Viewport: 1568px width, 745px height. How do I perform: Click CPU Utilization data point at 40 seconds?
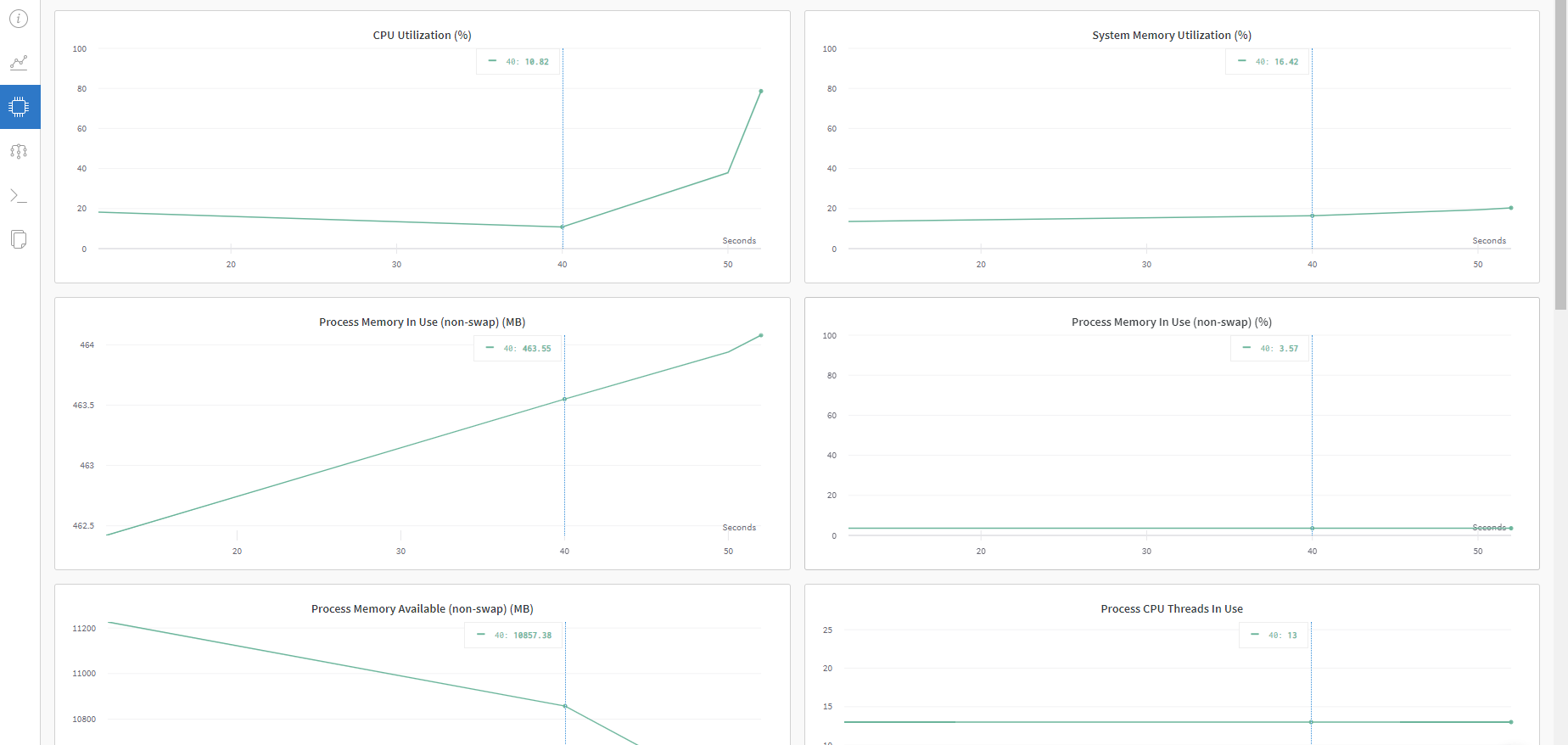563,227
